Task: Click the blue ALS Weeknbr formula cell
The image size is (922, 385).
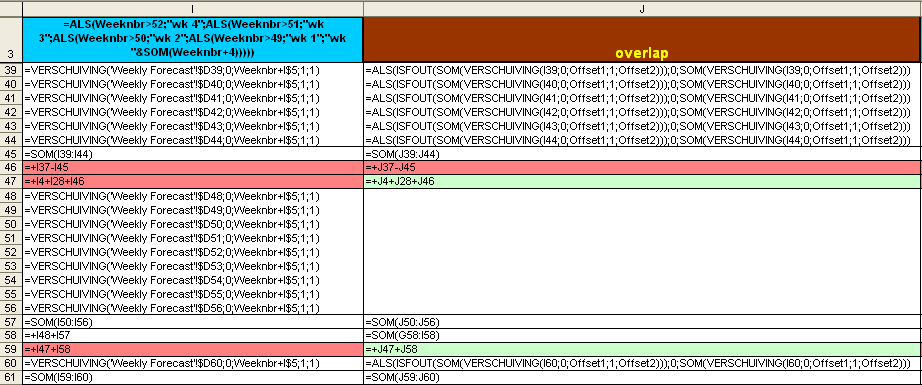Action: [193, 39]
